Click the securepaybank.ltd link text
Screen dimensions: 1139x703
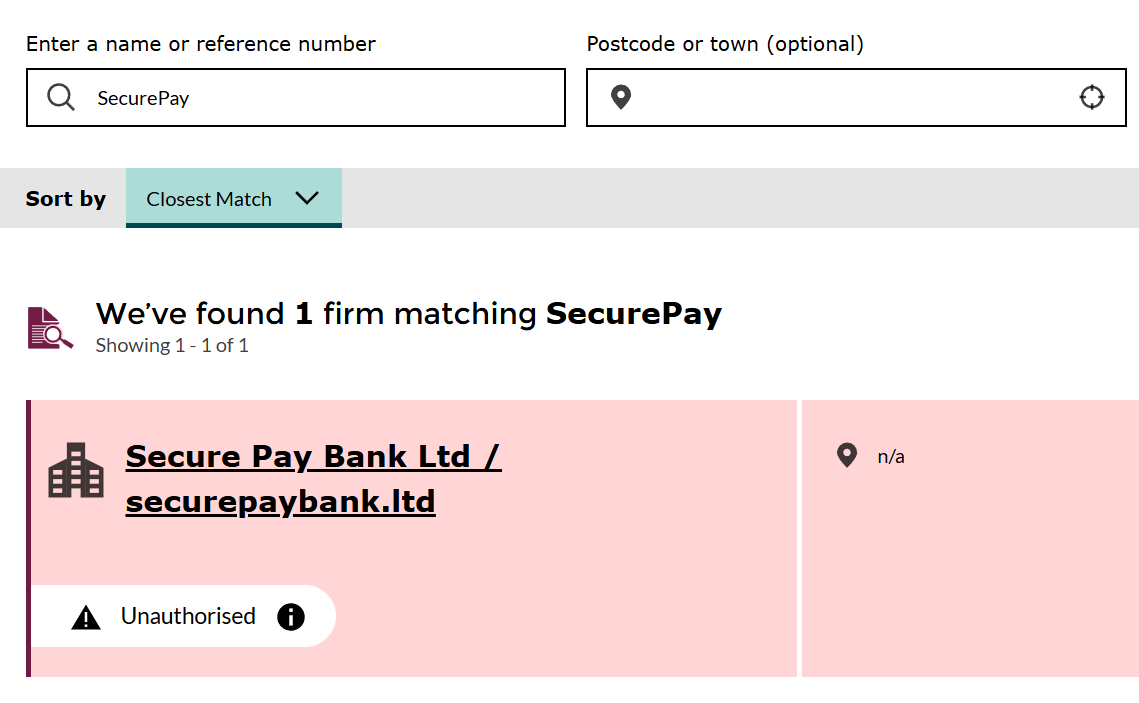279,502
